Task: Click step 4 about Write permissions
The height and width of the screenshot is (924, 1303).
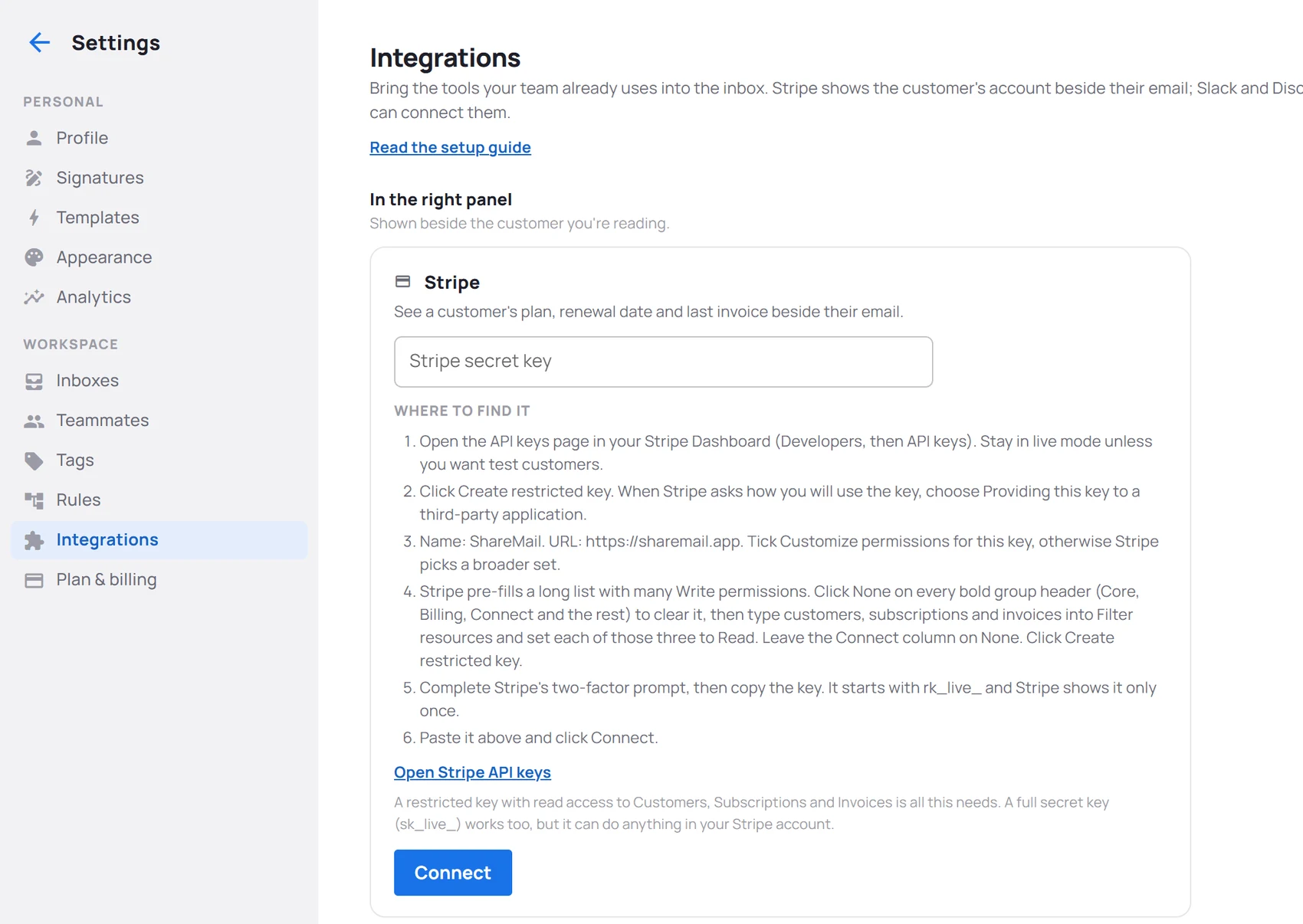Action: pyautogui.click(x=779, y=626)
